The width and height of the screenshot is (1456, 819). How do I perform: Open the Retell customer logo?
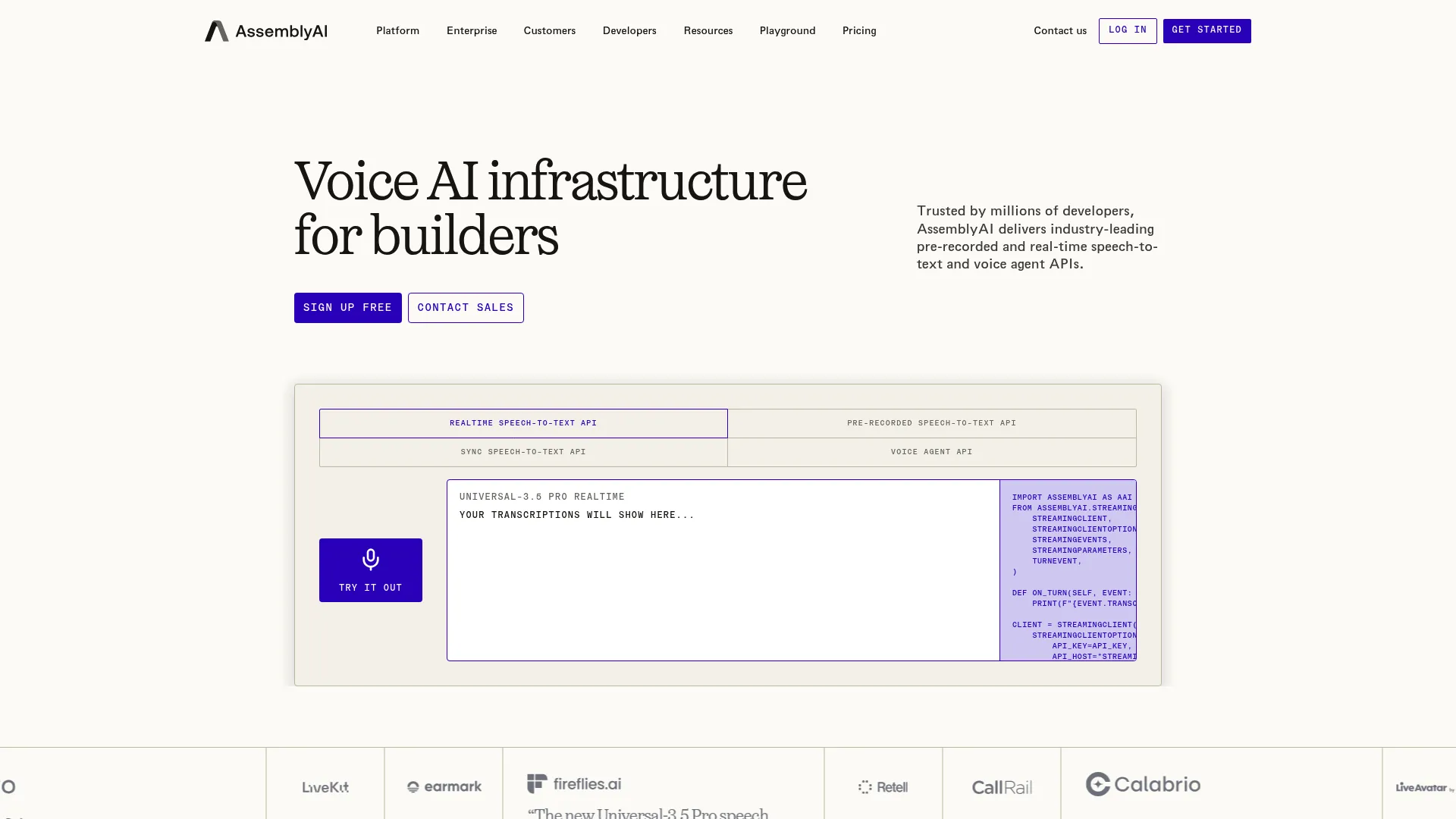point(883,787)
